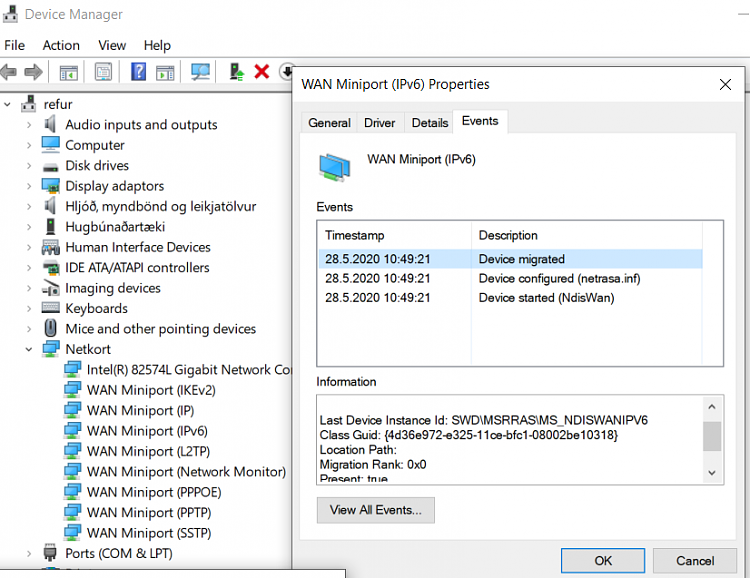This screenshot has height=578, width=750.
Task: Switch to the Driver tab
Action: coord(379,123)
